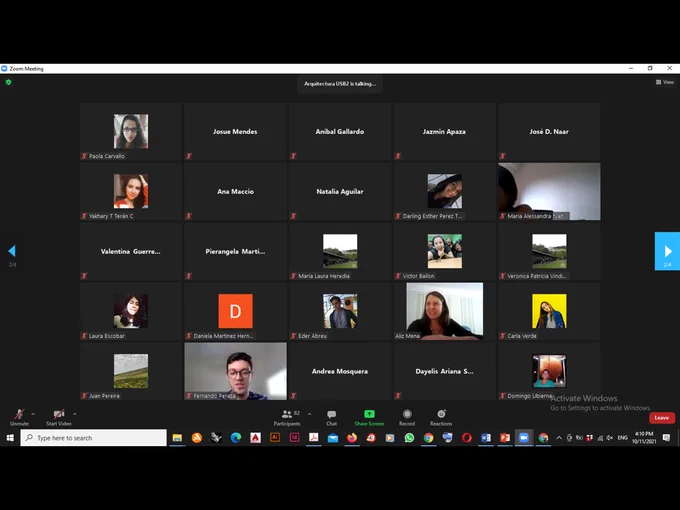Select Fernando Peraza's live video tile
680x510 pixels.
click(235, 371)
